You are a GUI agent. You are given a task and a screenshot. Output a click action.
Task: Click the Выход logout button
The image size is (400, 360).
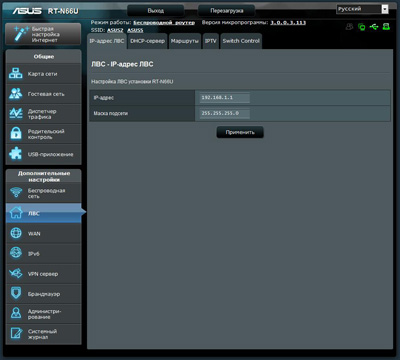click(x=156, y=11)
